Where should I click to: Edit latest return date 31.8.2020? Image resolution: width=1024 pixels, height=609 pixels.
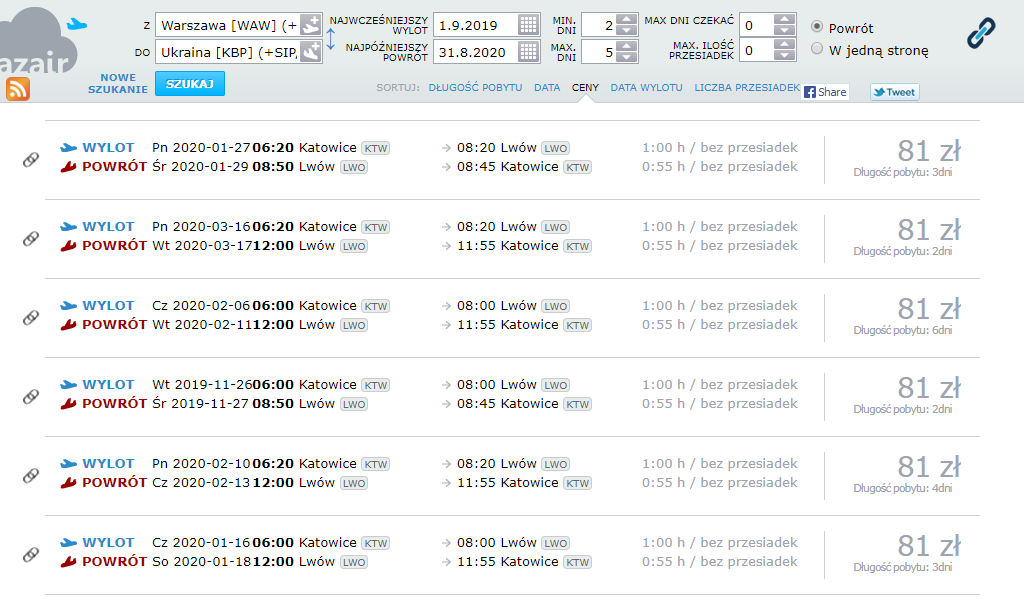point(477,52)
